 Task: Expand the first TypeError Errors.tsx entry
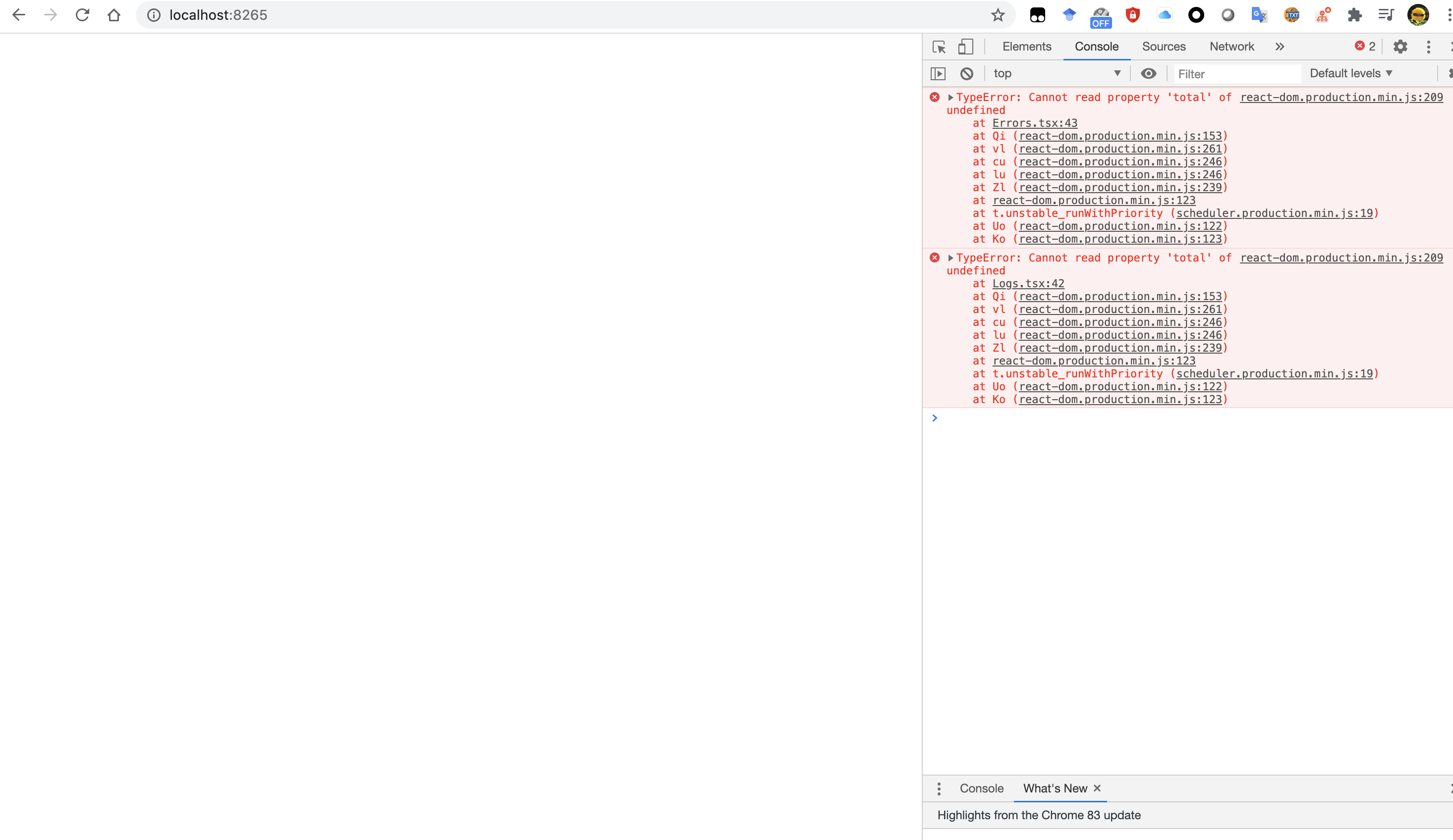coord(950,98)
